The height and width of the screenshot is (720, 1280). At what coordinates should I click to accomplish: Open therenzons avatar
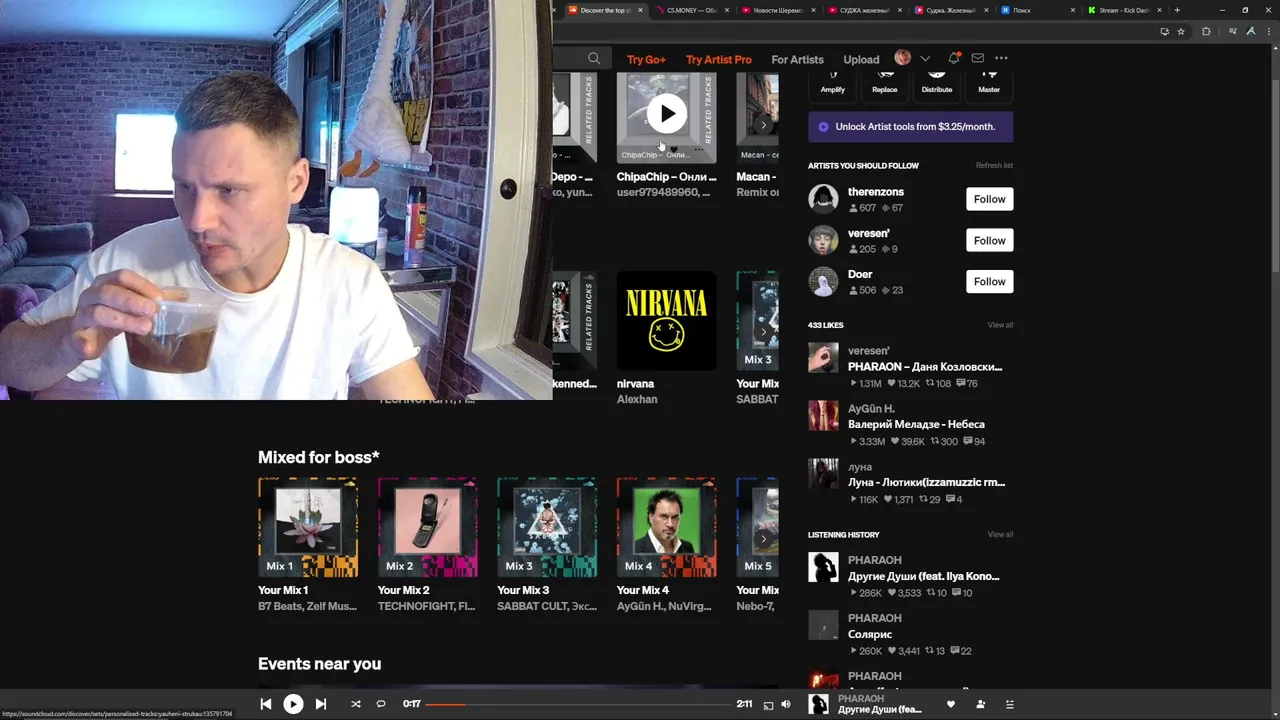[x=823, y=199]
